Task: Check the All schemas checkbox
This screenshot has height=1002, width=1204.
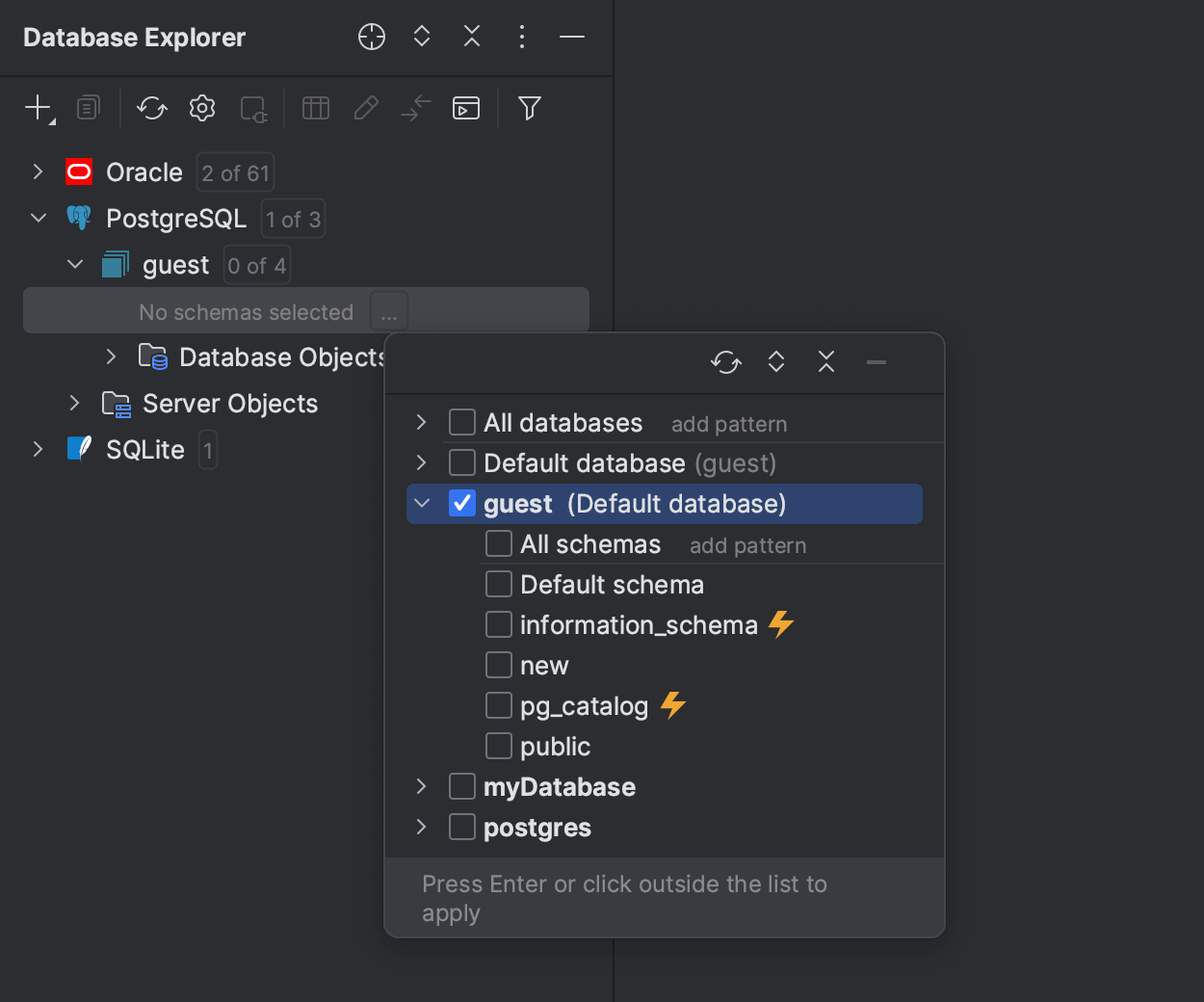Action: point(499,542)
